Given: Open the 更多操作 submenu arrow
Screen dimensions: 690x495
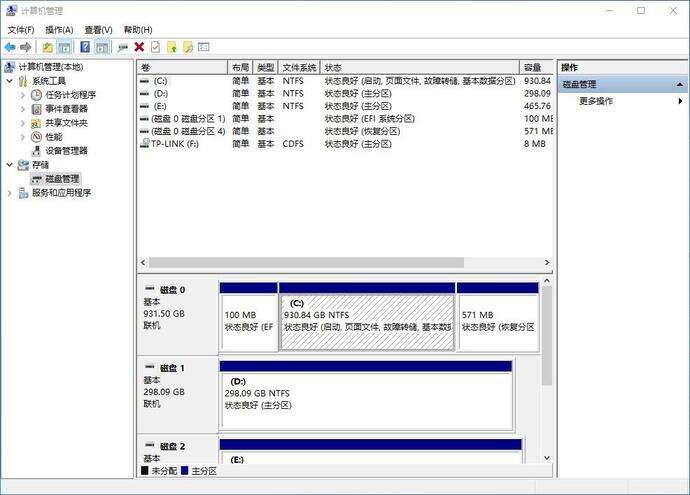Looking at the screenshot, I should click(x=680, y=101).
